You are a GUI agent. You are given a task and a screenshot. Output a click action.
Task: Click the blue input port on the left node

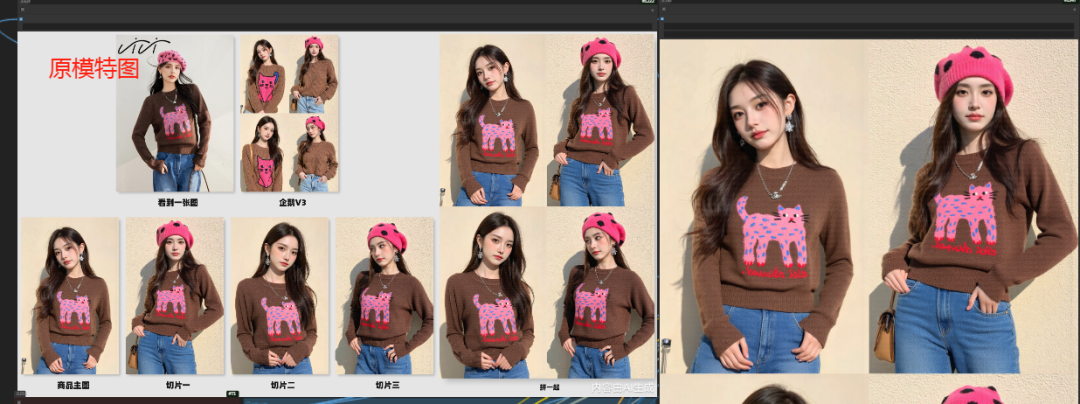click(x=21, y=19)
